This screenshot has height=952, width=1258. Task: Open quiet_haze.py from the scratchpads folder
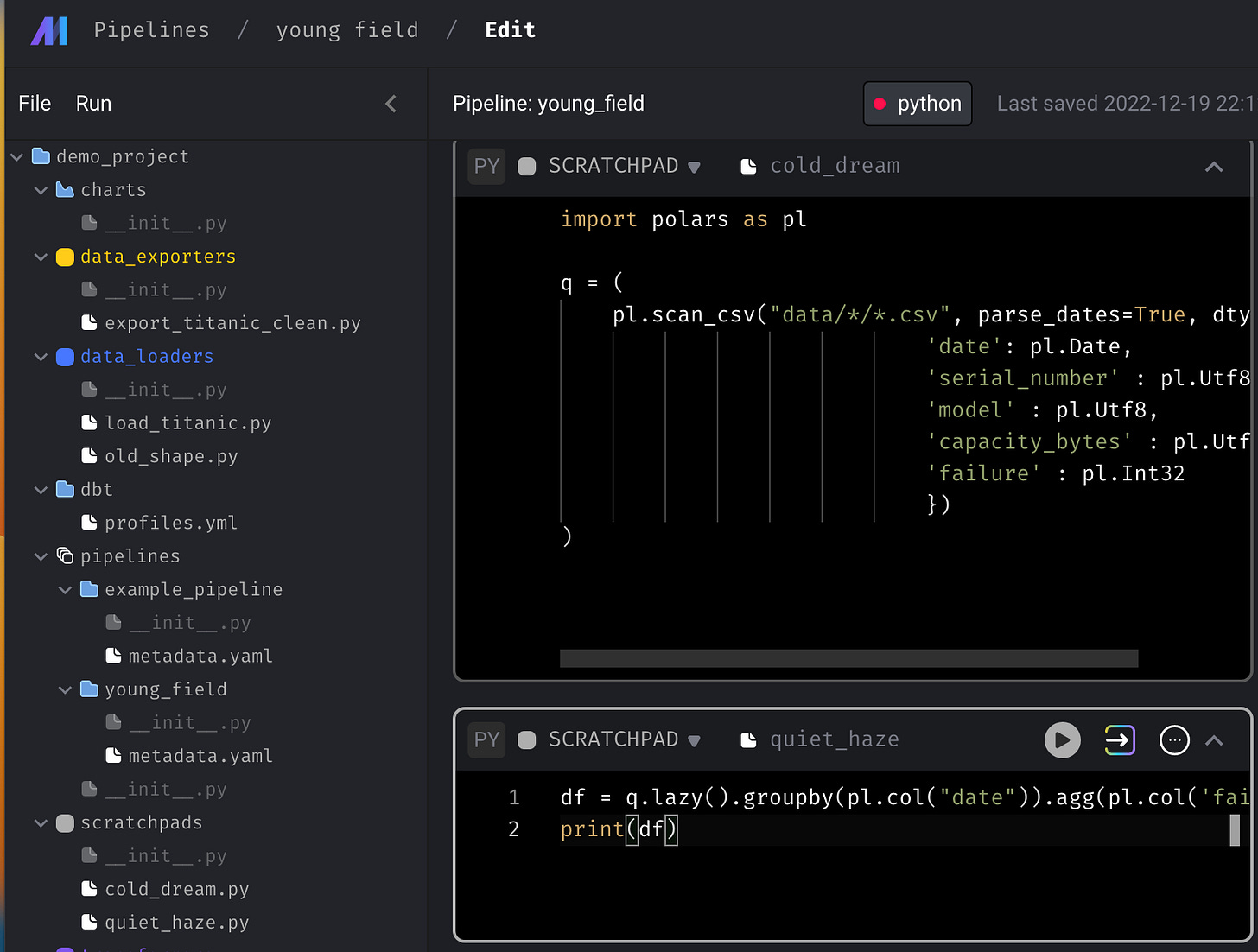pyautogui.click(x=176, y=922)
